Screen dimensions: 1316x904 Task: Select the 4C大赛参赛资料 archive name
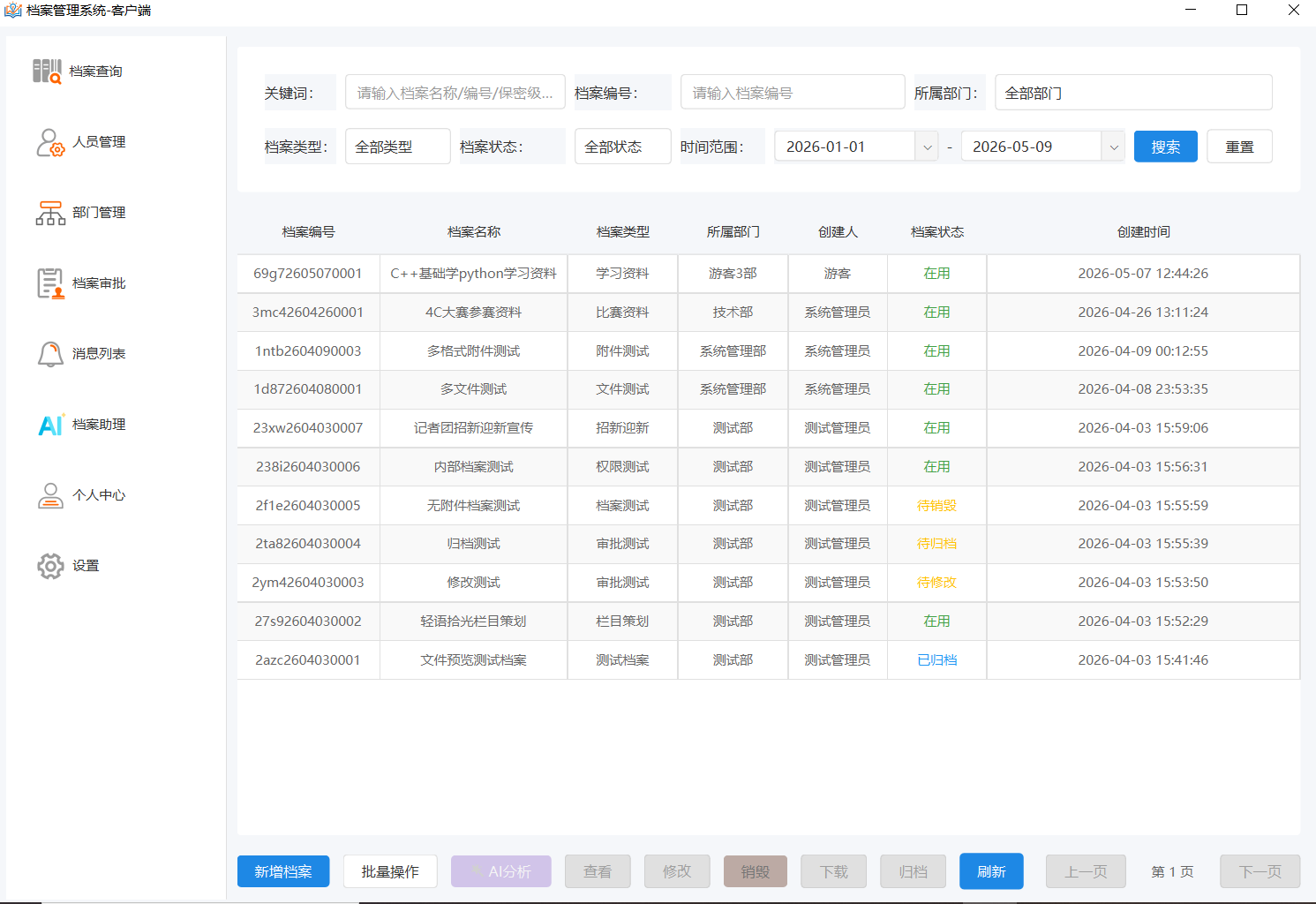pos(473,313)
